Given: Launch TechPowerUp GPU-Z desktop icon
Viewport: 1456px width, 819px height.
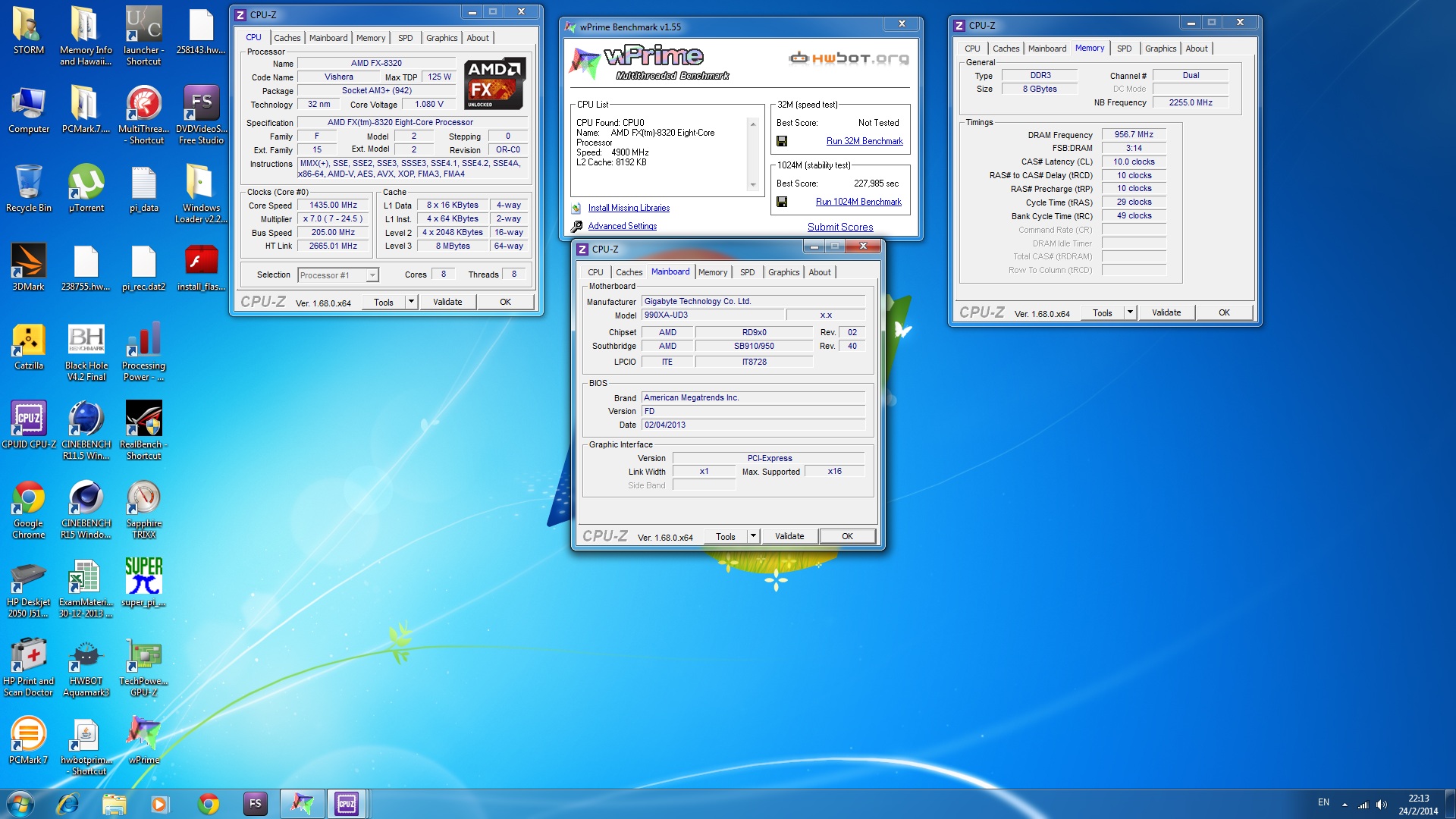Looking at the screenshot, I should tap(143, 667).
